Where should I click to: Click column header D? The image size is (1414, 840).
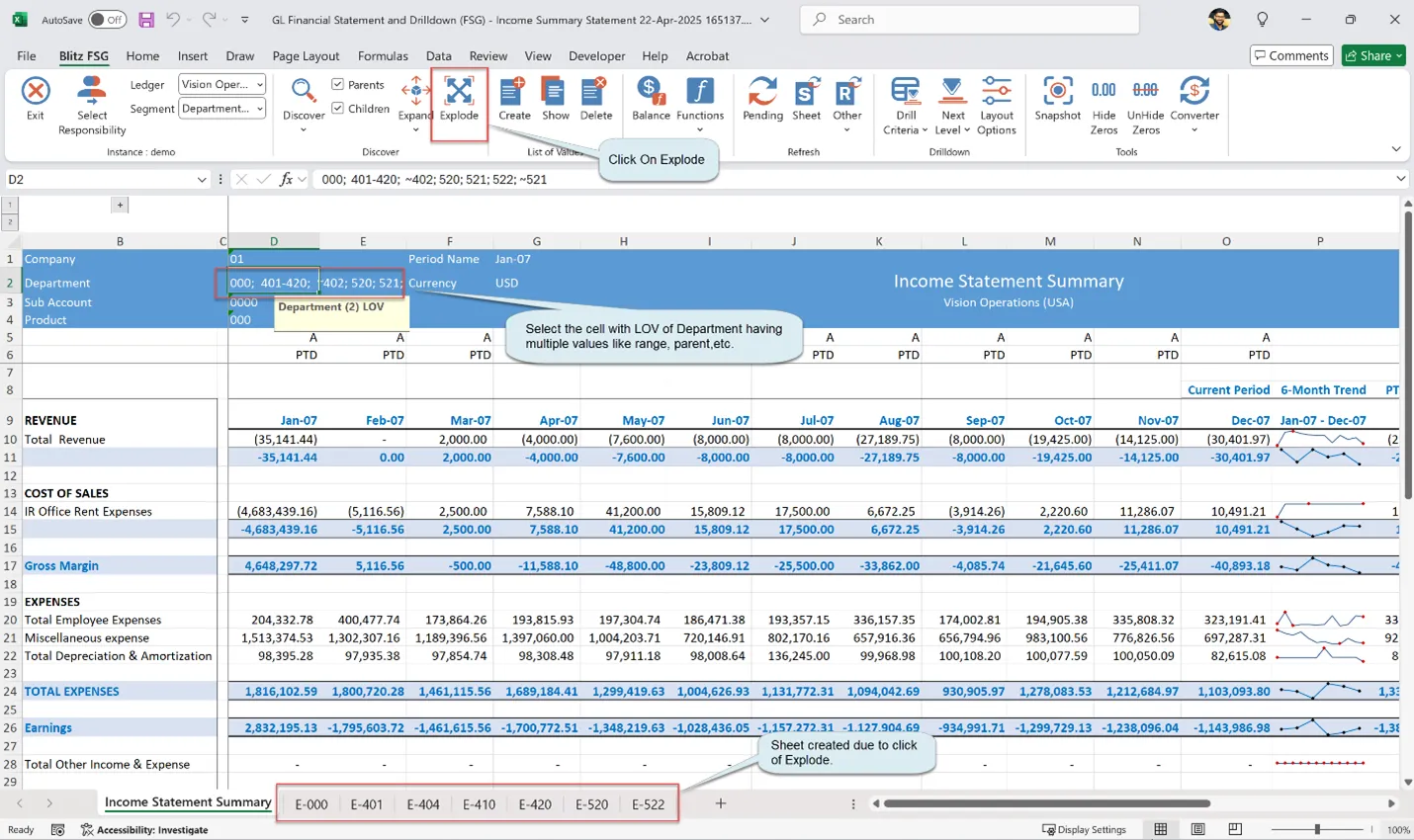click(x=274, y=241)
